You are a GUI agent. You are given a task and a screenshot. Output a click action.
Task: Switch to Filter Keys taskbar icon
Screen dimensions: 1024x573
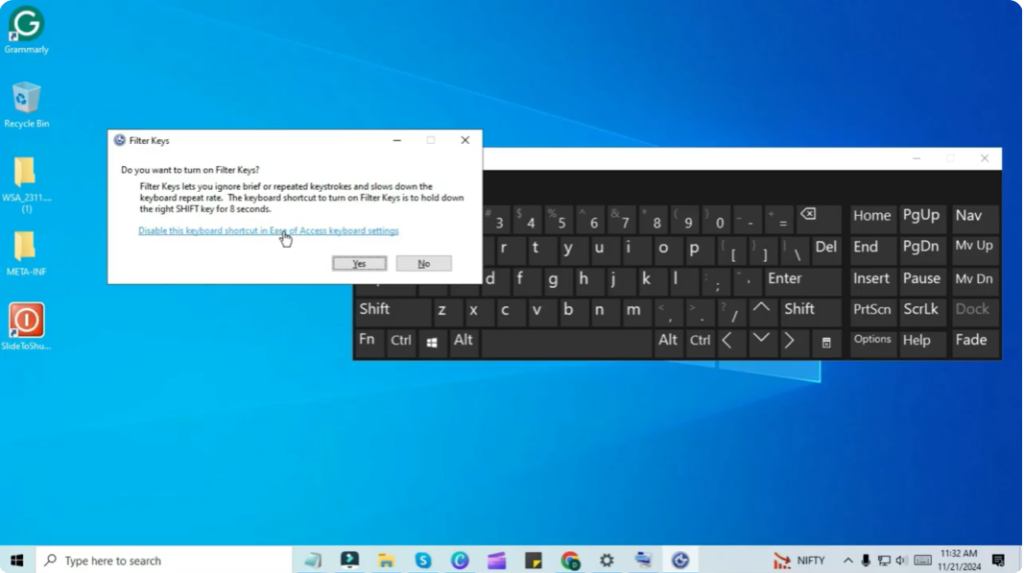coord(680,561)
